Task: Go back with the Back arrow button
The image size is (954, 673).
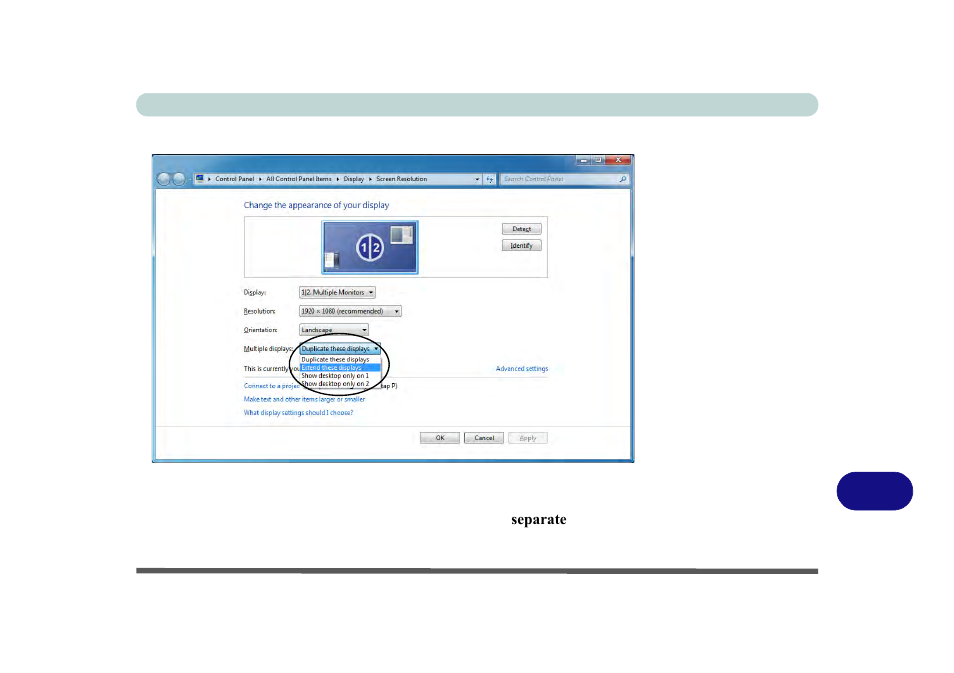Action: coord(163,179)
